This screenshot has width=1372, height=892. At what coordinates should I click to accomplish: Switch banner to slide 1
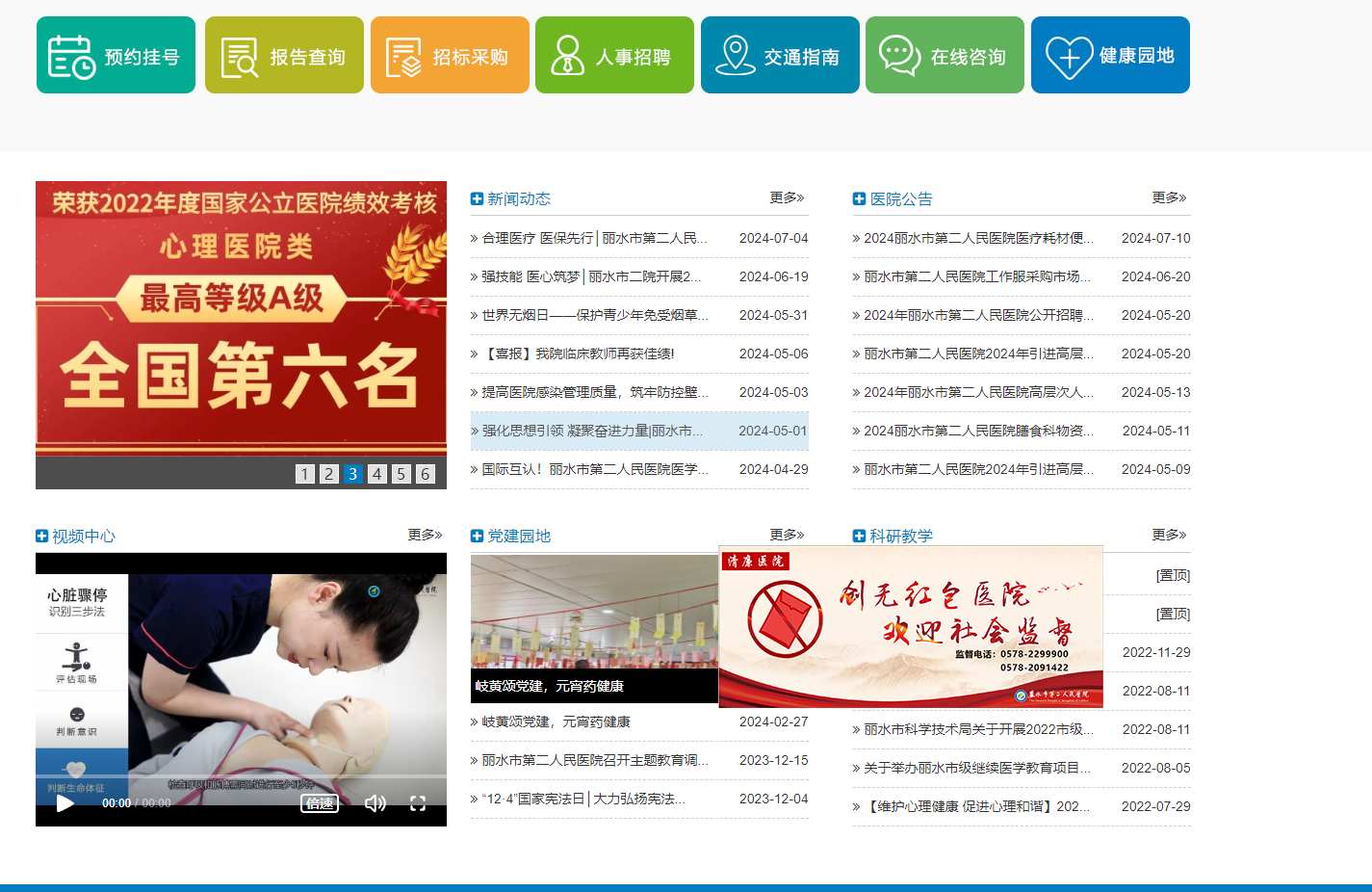[x=305, y=474]
